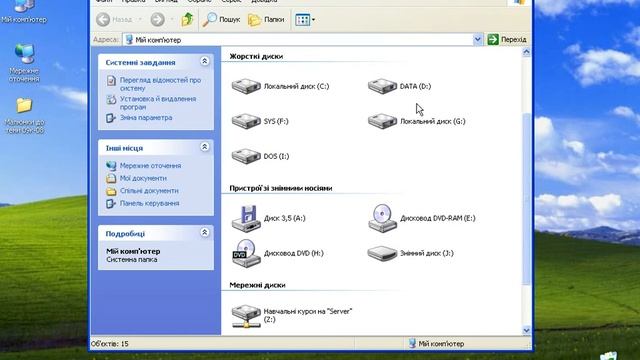Viewport: 640px width, 360px height.
Task: Open Forward button history dropdown arrow
Action: [172, 19]
